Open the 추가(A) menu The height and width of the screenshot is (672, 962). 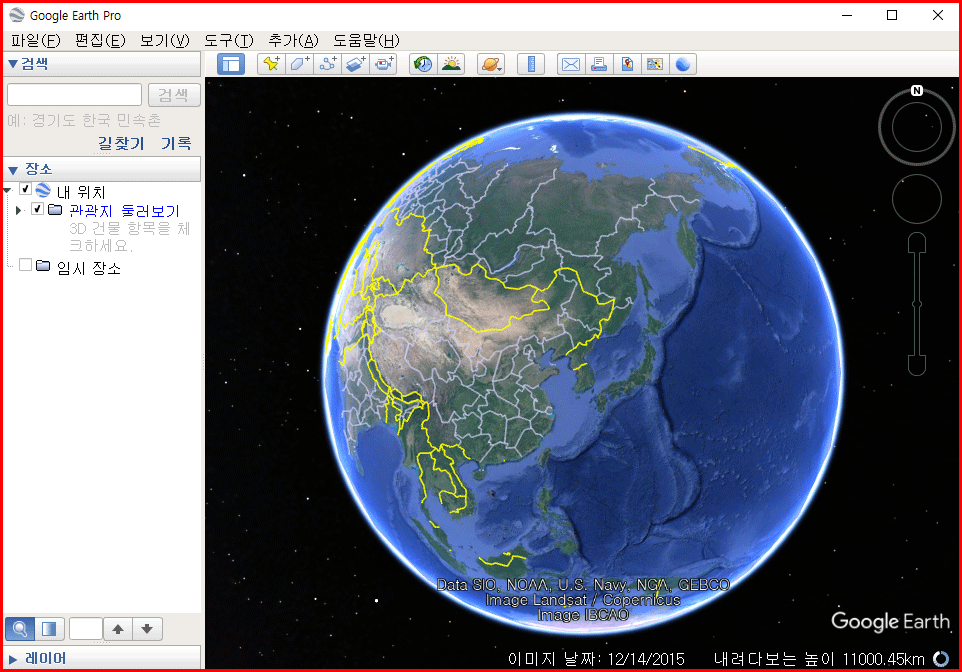(x=293, y=41)
